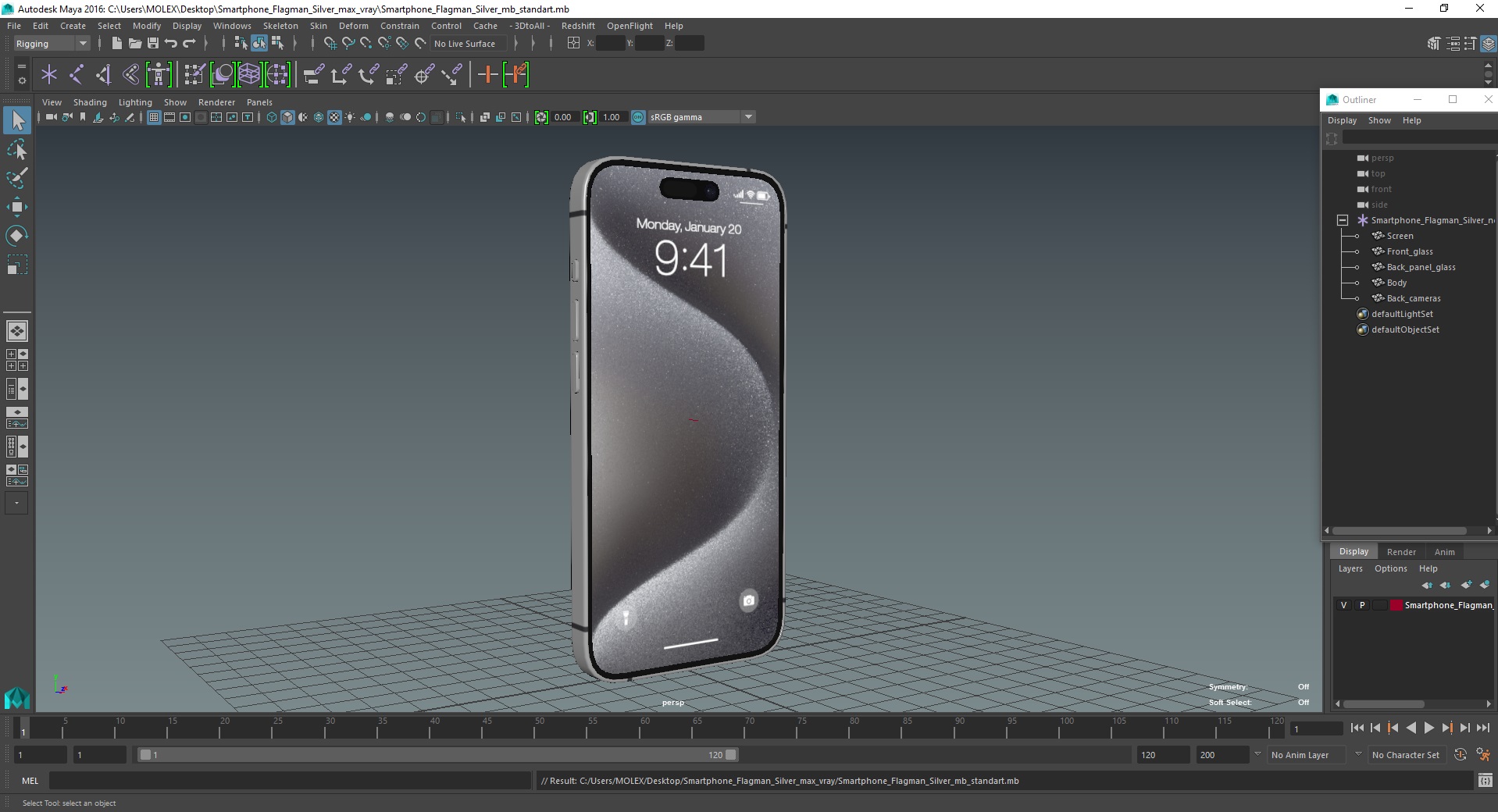Collapse the Smartphone_Flagman_Silver group in Outliner
This screenshot has width=1498, height=812.
tap(1342, 220)
